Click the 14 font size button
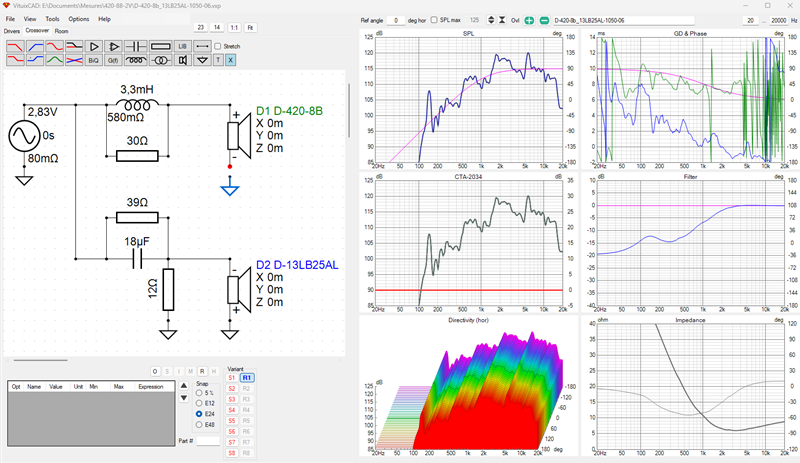This screenshot has height=463, width=800. [x=217, y=28]
